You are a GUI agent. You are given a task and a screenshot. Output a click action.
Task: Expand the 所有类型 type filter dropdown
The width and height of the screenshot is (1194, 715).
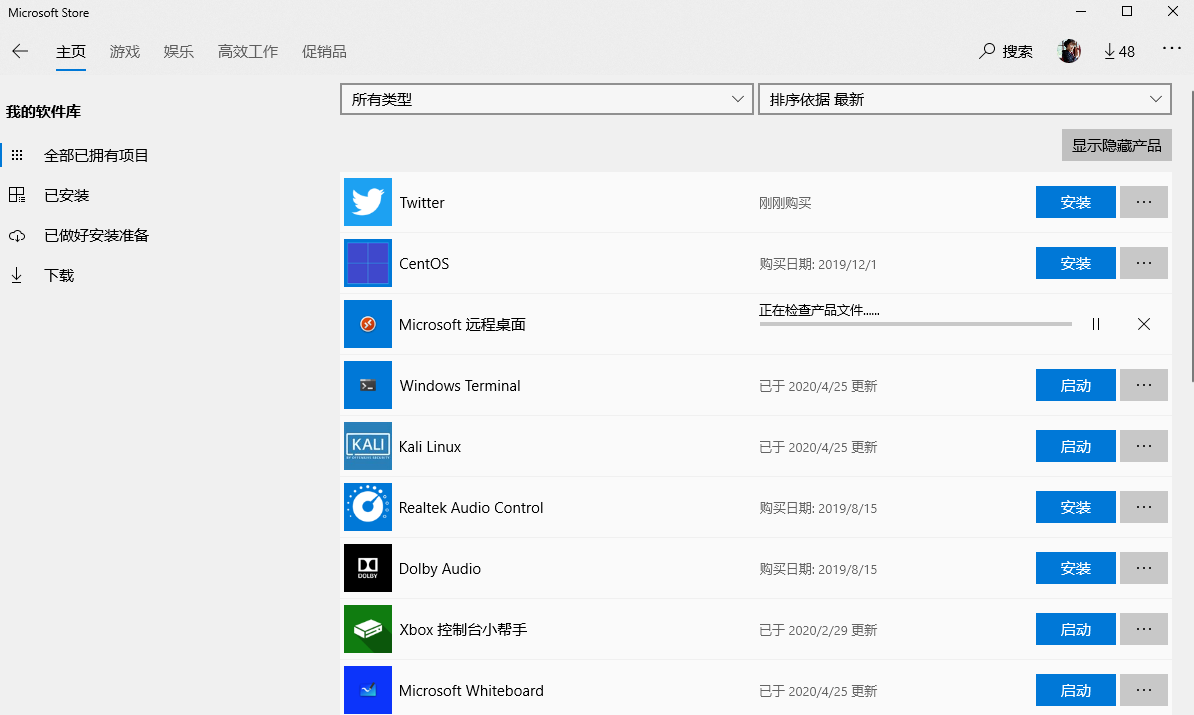coord(547,99)
